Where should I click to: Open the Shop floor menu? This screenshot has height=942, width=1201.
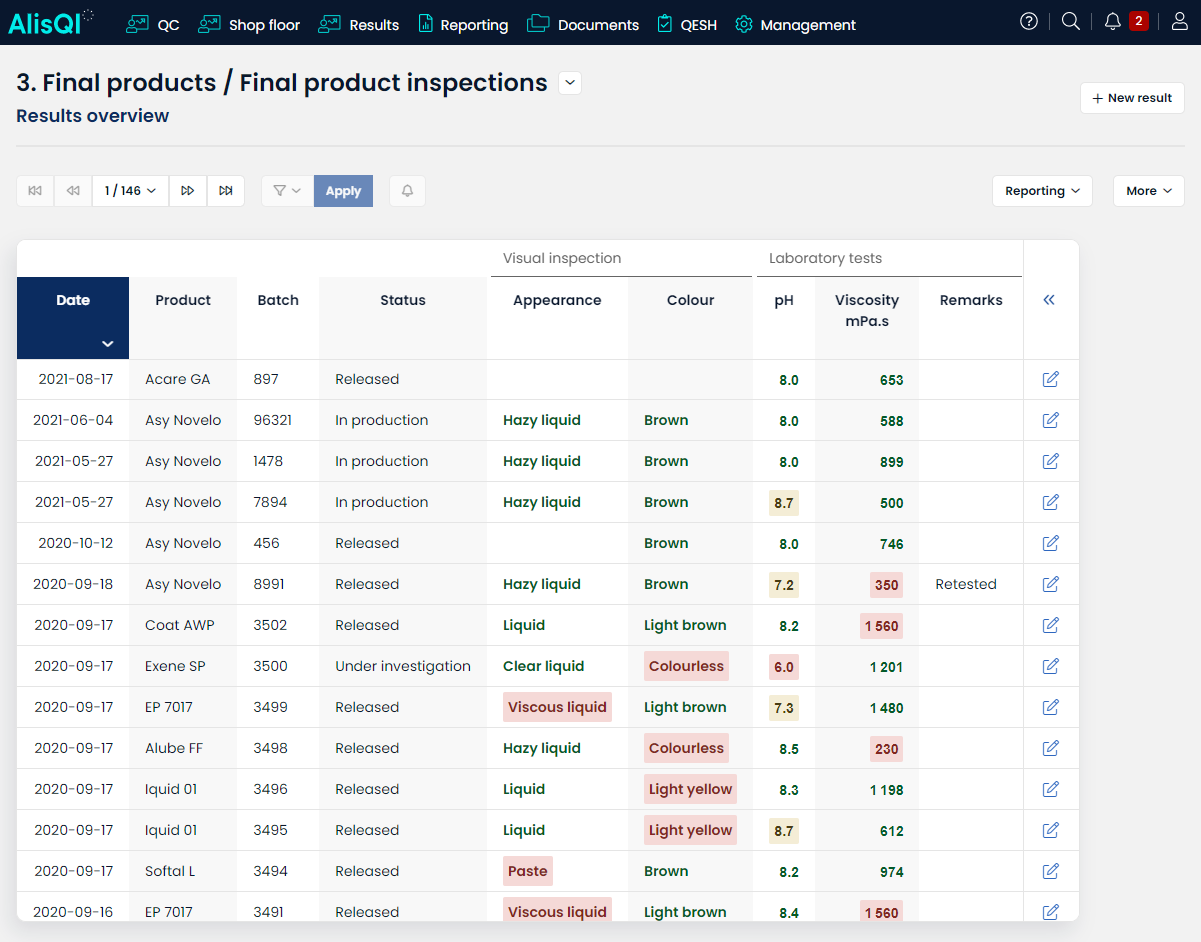point(250,25)
